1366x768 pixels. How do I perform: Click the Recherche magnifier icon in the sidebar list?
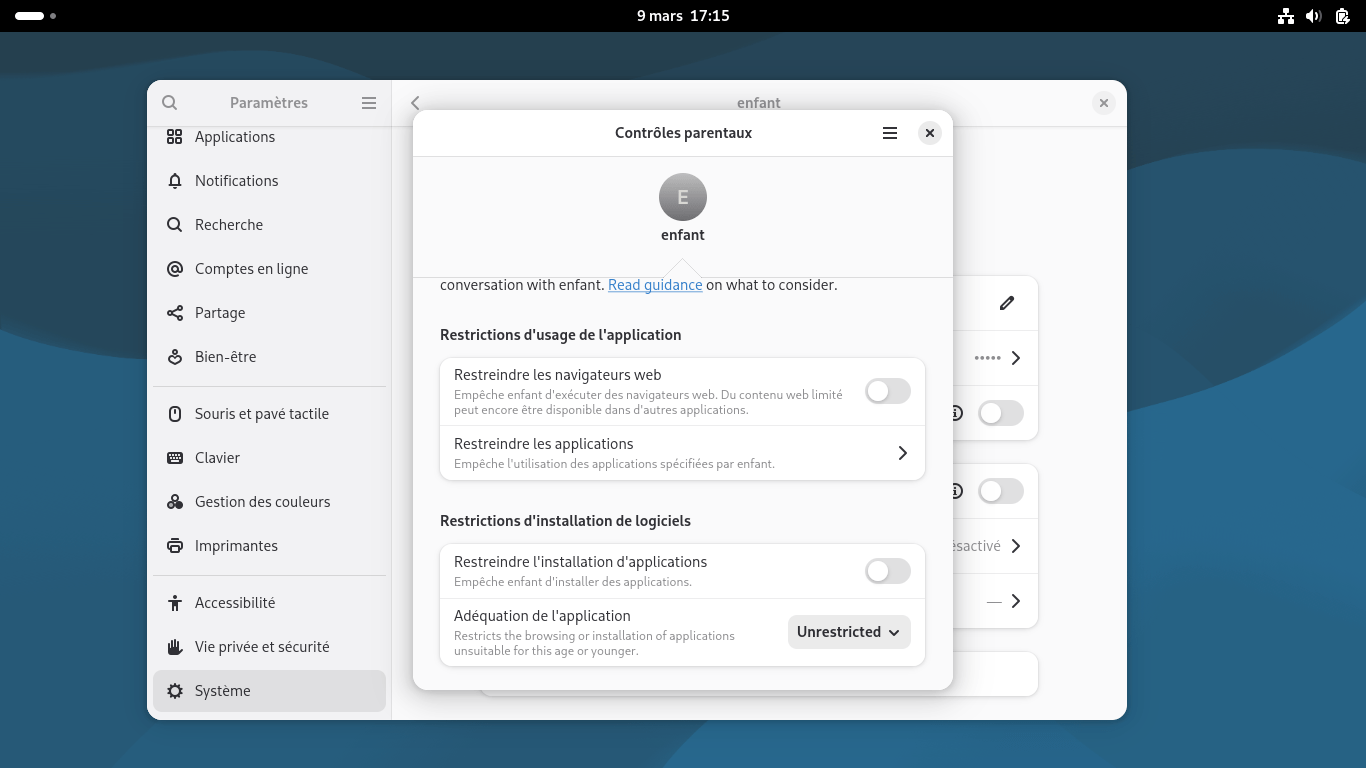click(175, 225)
